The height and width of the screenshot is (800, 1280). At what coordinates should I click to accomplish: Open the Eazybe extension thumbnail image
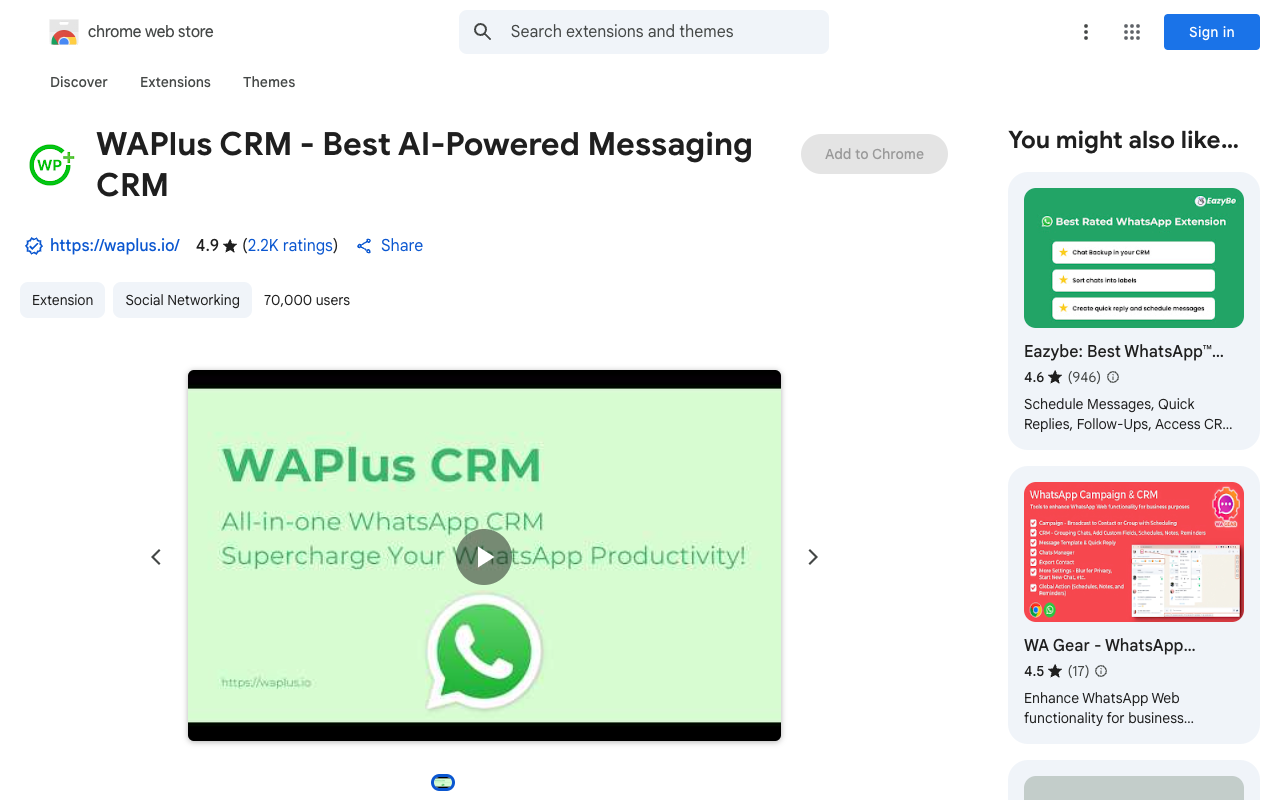coord(1134,258)
